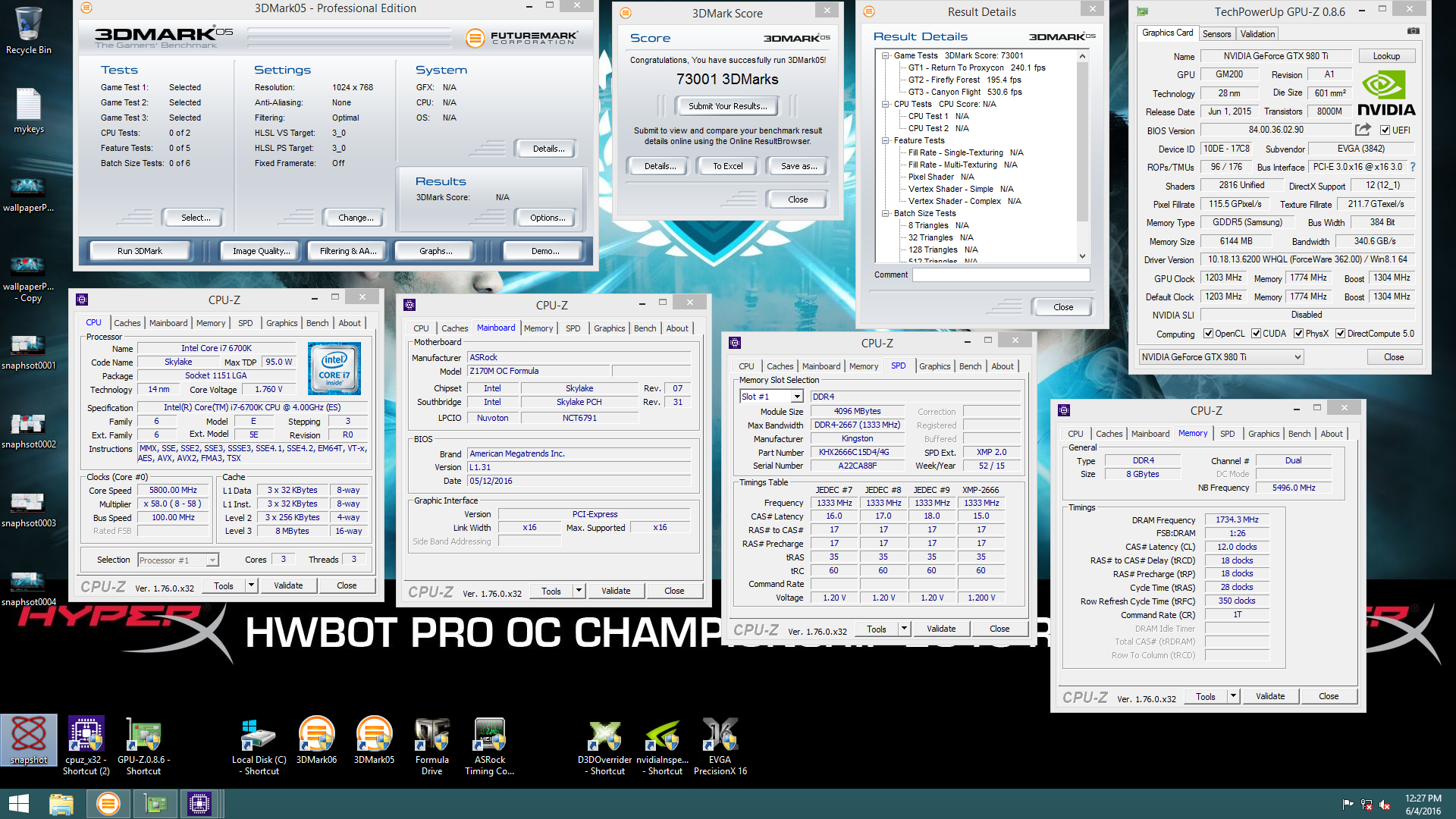Select GT2 - Firefly Forest result row
1456x819 pixels.
965,80
